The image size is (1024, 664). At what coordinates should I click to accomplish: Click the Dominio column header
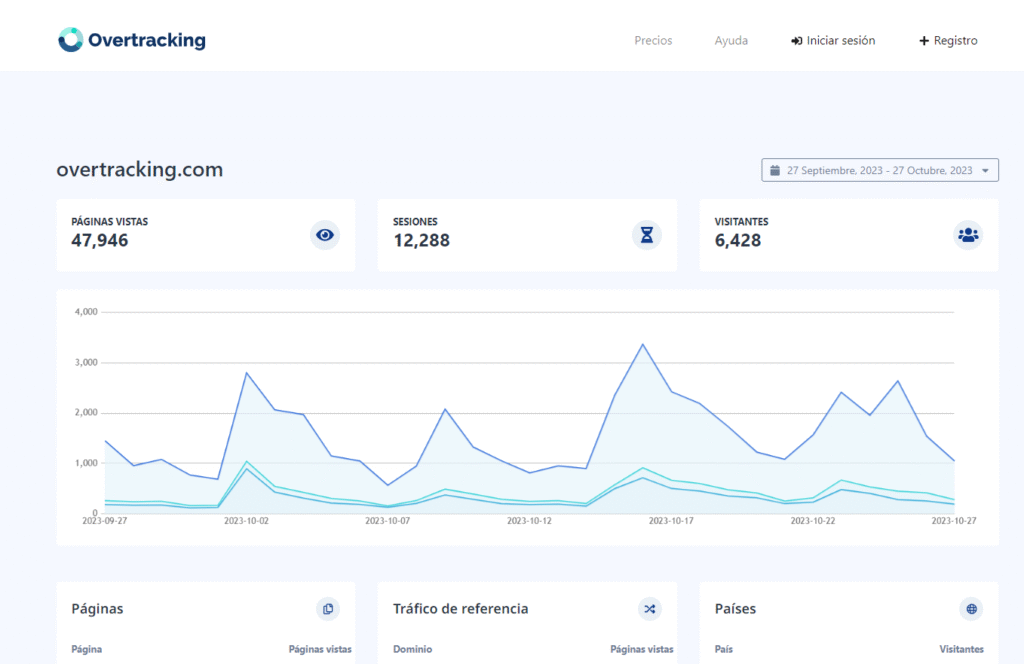413,649
